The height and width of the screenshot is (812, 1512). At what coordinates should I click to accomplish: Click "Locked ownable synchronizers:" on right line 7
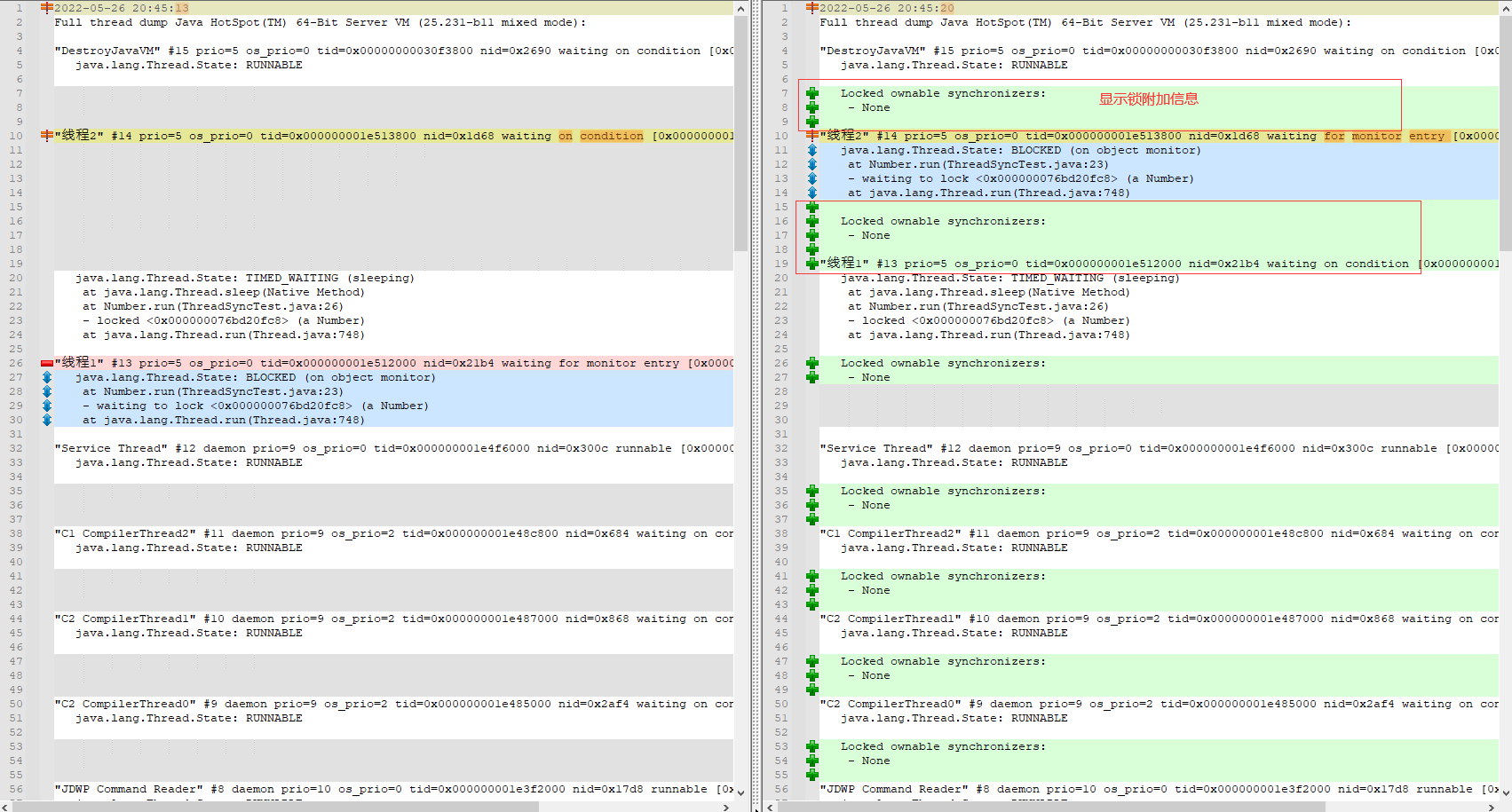[943, 93]
